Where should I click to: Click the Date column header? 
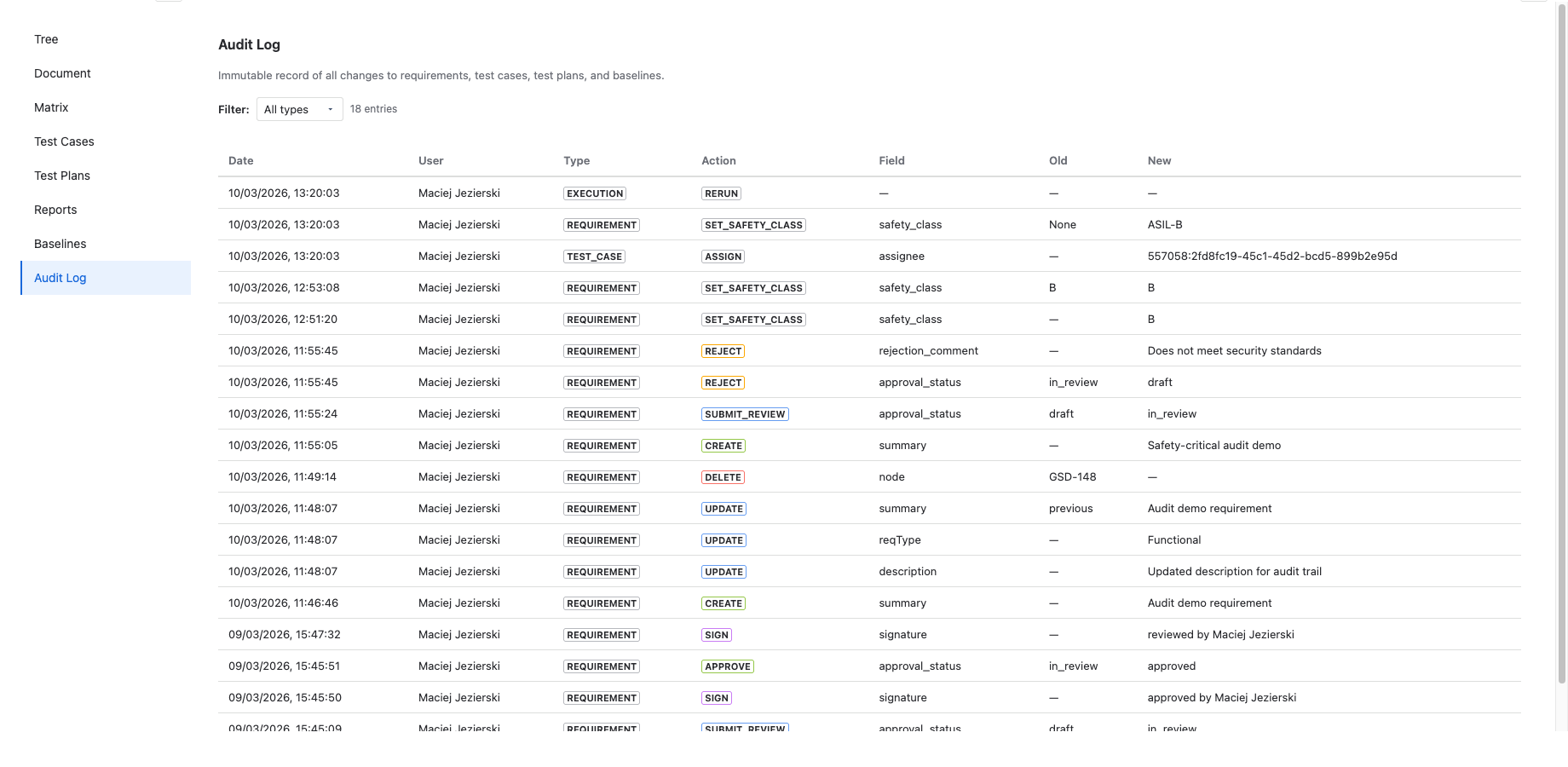[240, 160]
